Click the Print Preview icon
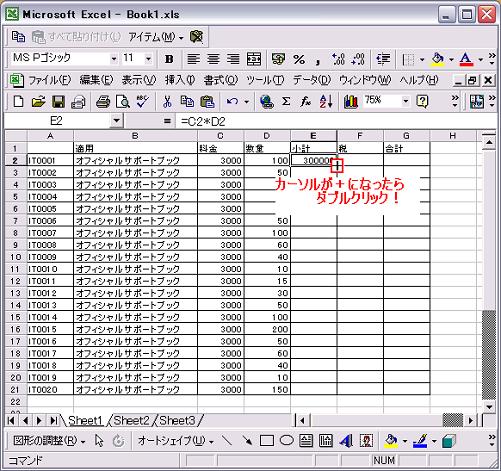Image resolution: width=501 pixels, height=471 pixels. pos(123,101)
